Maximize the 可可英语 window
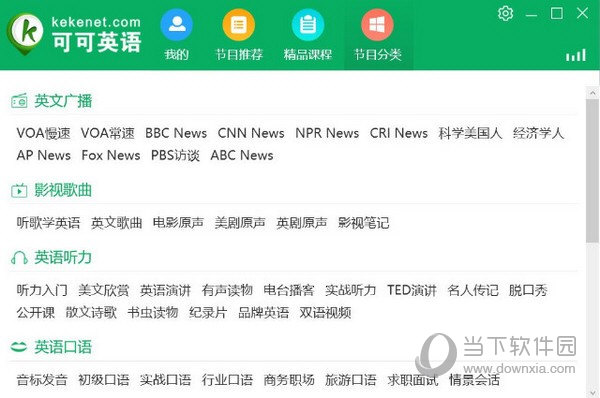 (556, 13)
